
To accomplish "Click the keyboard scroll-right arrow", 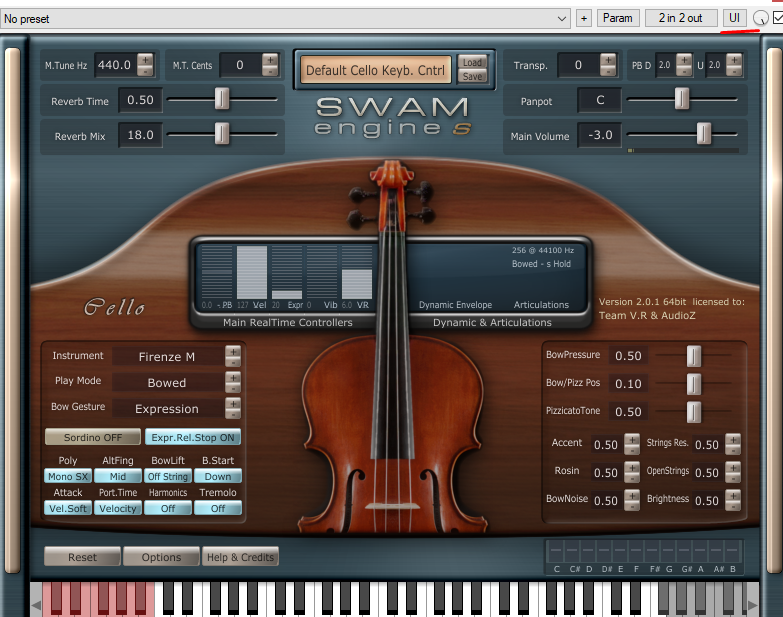I will click(753, 605).
